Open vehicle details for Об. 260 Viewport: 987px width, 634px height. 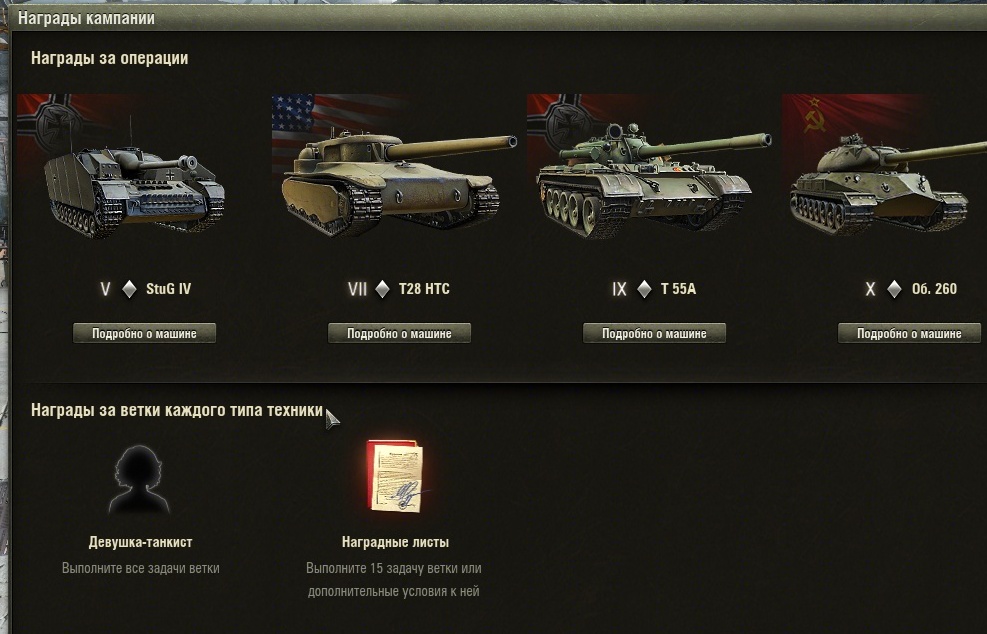pos(909,334)
